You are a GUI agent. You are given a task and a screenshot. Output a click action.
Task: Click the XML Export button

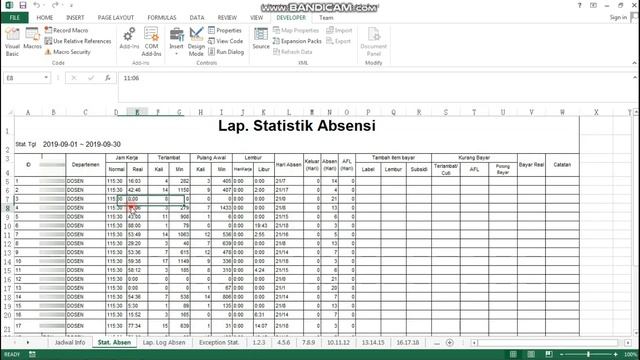(x=338, y=41)
